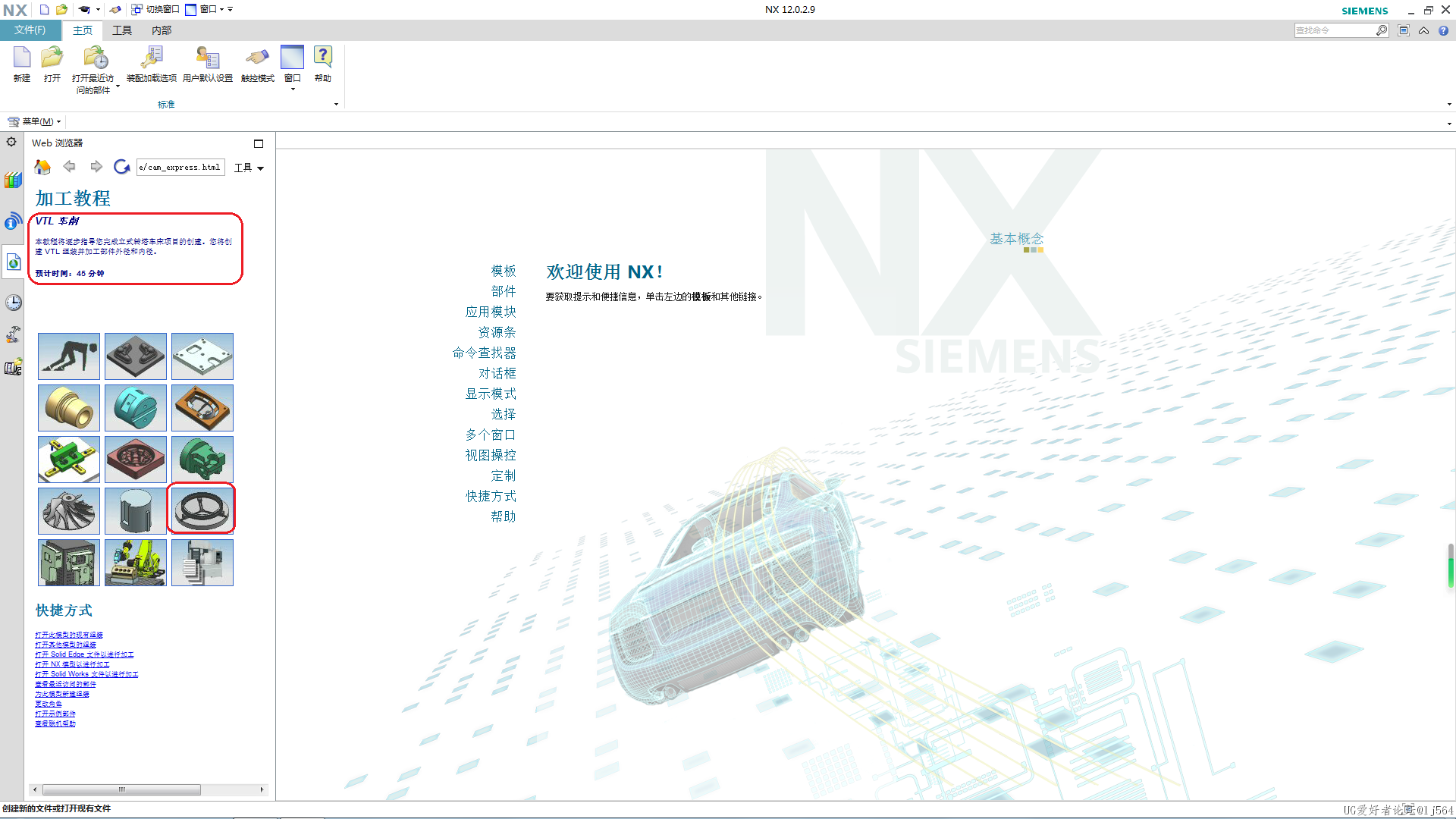Select the Web browser tab in resource bar
The width and height of the screenshot is (1456, 819).
coord(13,262)
